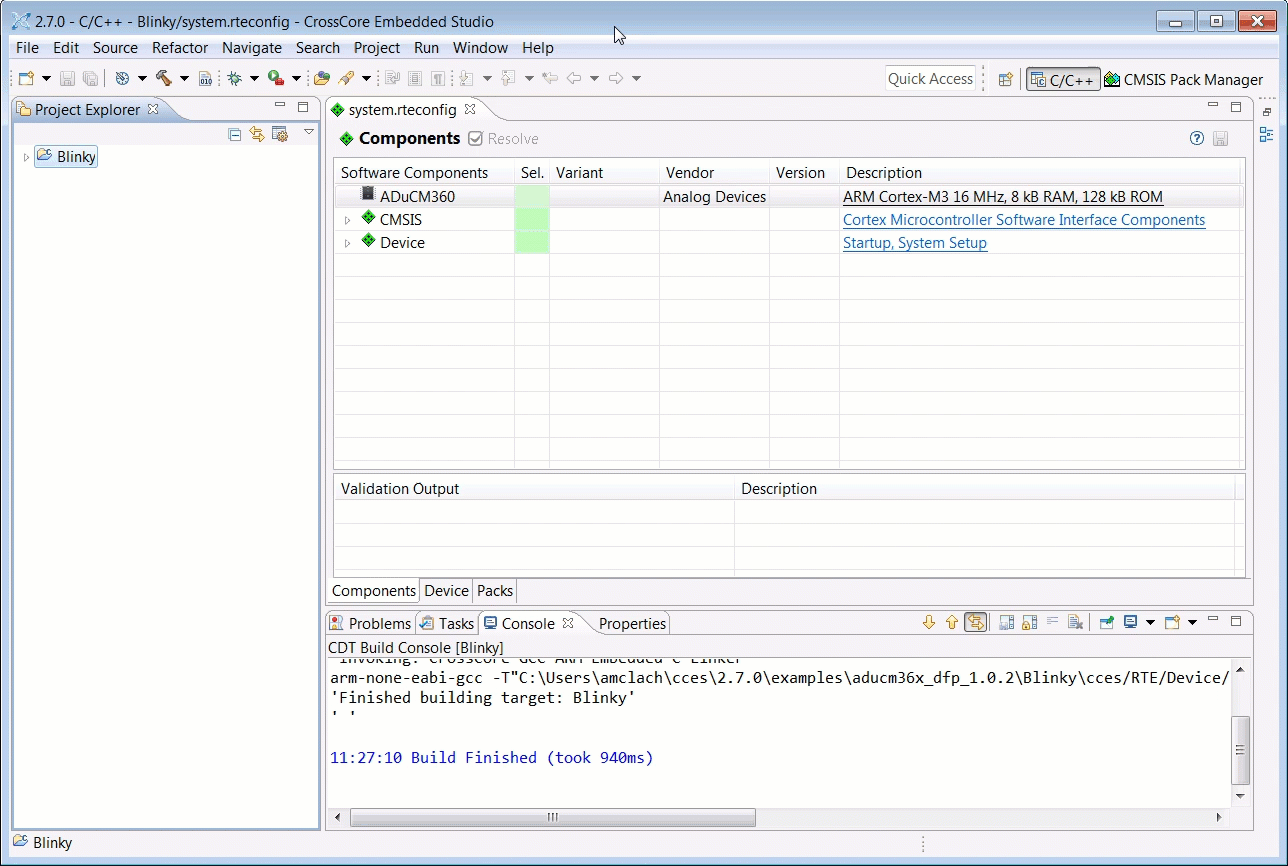1288x866 pixels.
Task: Expand the Device component row
Action: (x=347, y=243)
